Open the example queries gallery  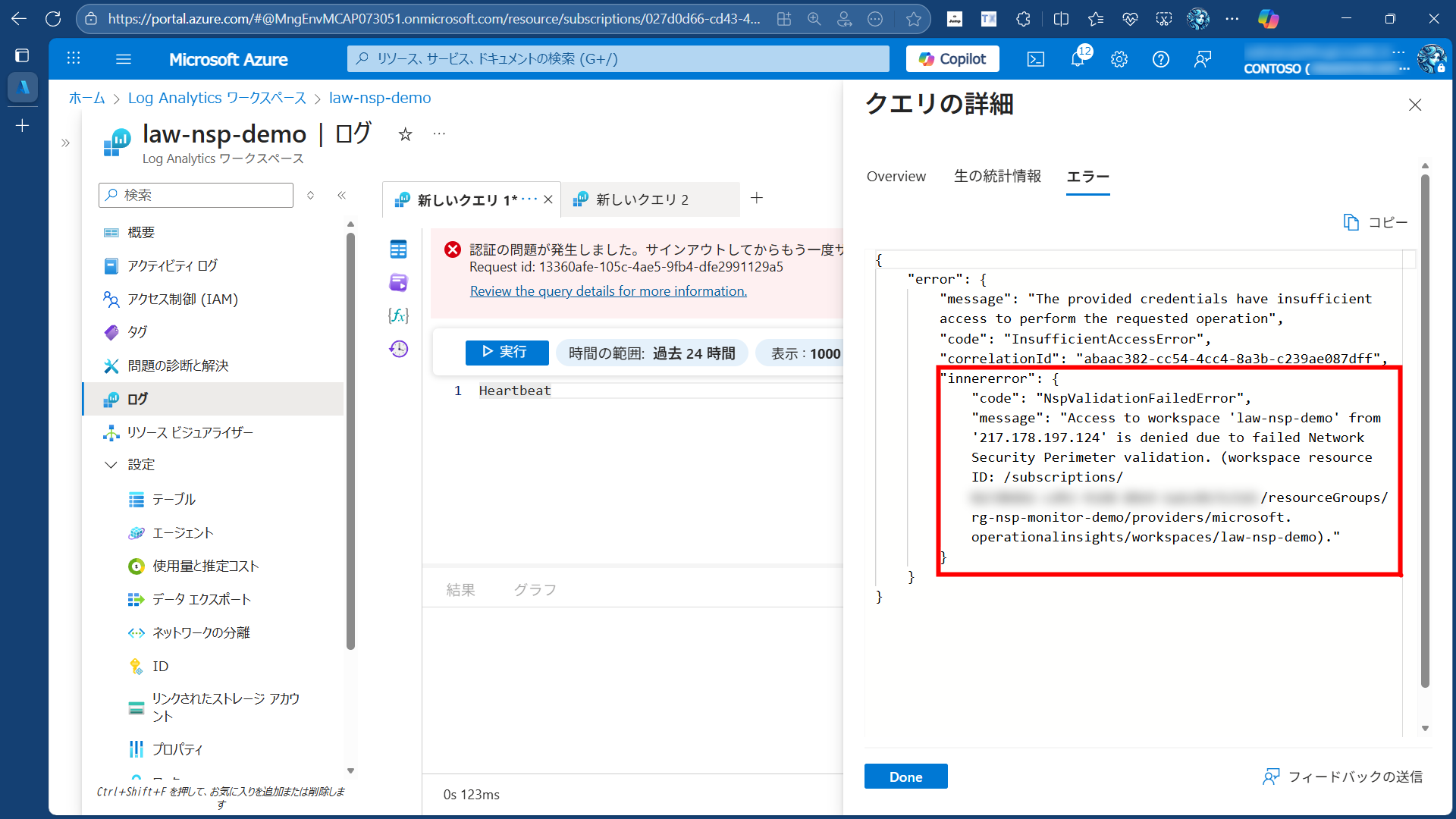(398, 282)
